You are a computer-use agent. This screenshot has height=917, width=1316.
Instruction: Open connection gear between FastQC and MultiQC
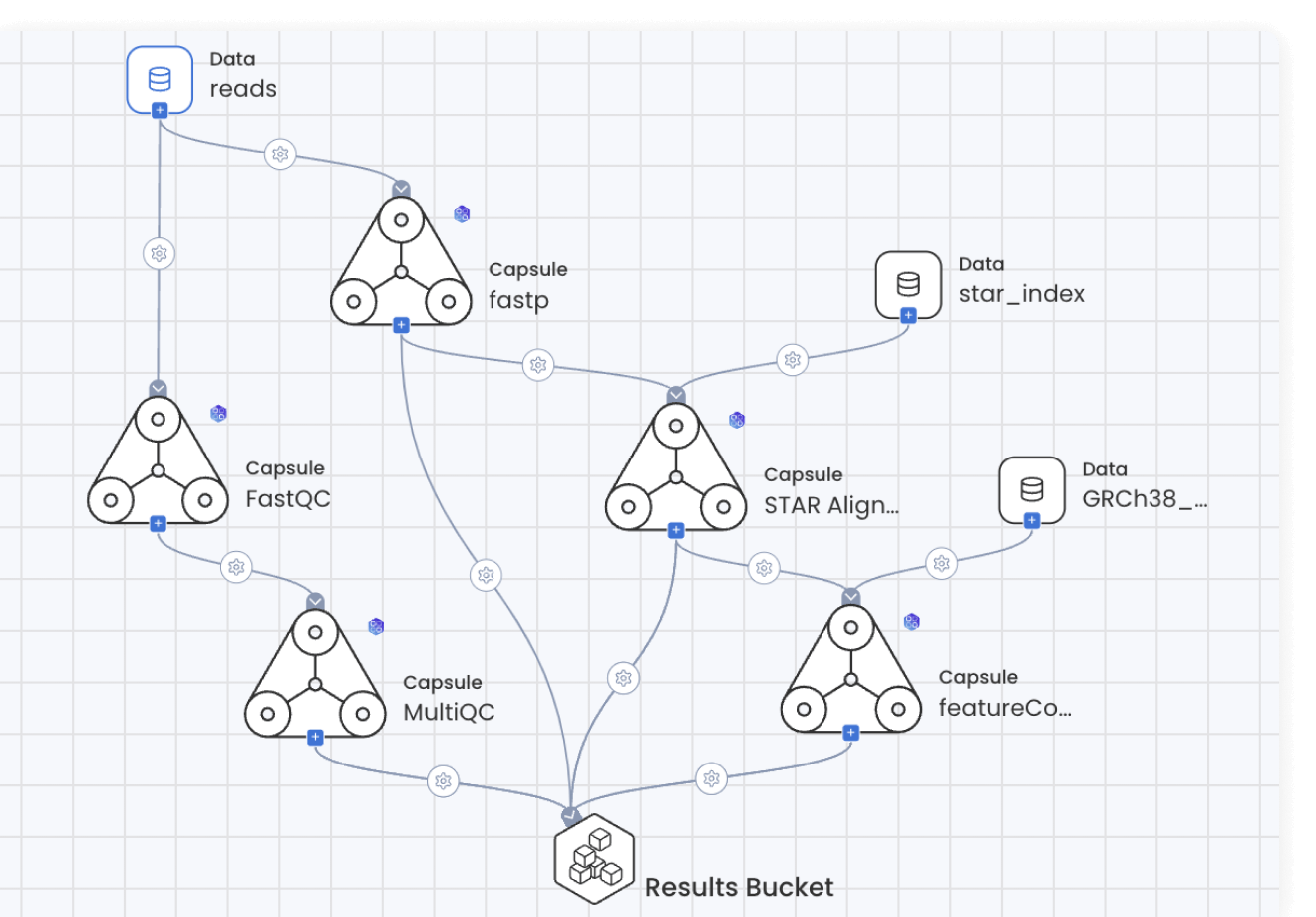pyautogui.click(x=236, y=567)
